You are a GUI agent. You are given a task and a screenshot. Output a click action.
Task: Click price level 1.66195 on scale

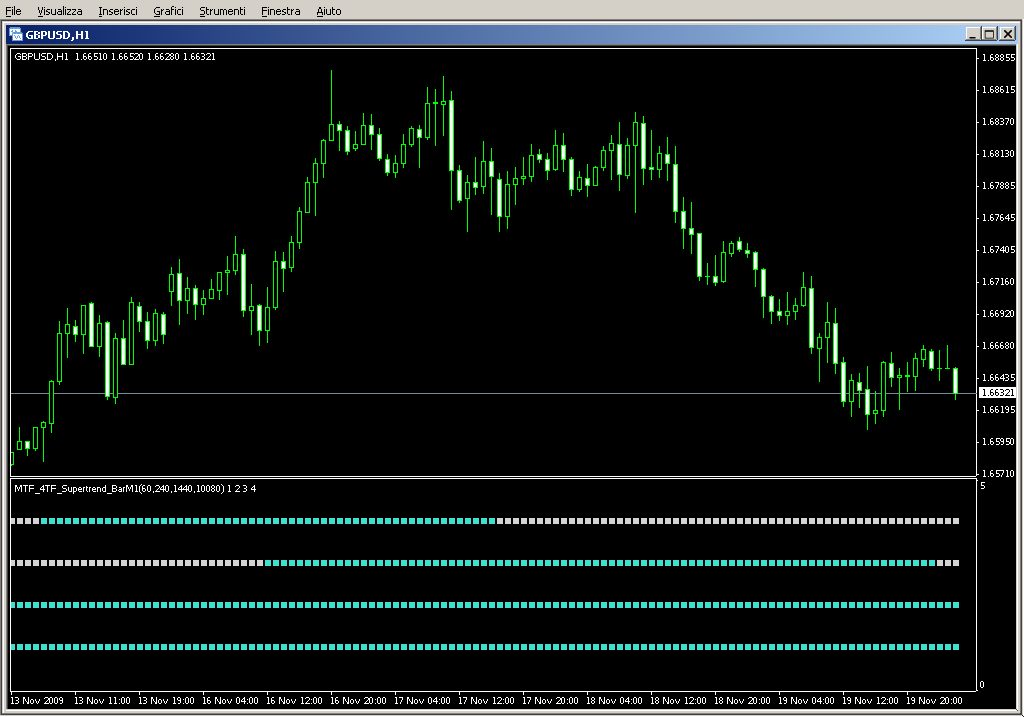click(999, 409)
